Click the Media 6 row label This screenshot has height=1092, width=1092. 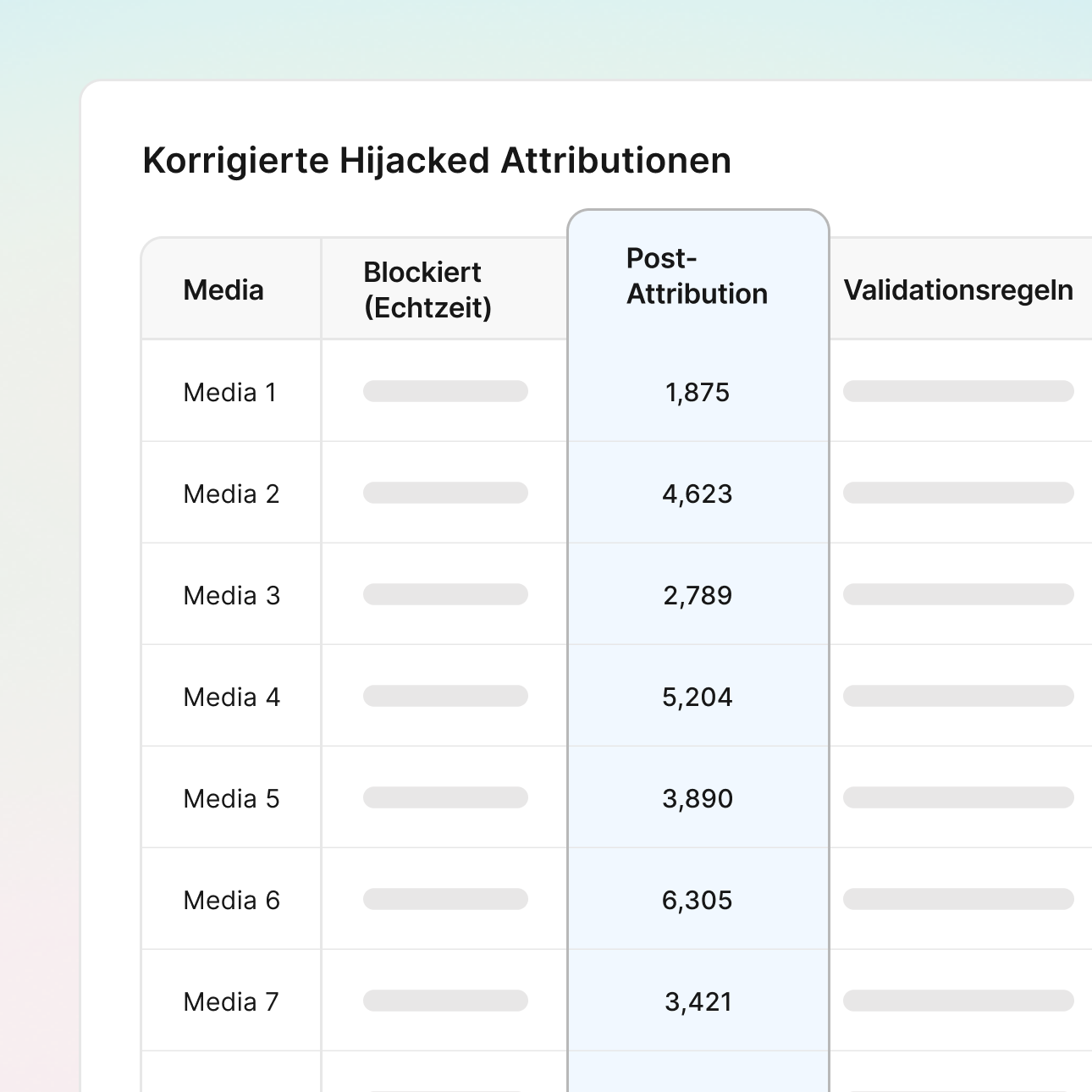[x=231, y=901]
